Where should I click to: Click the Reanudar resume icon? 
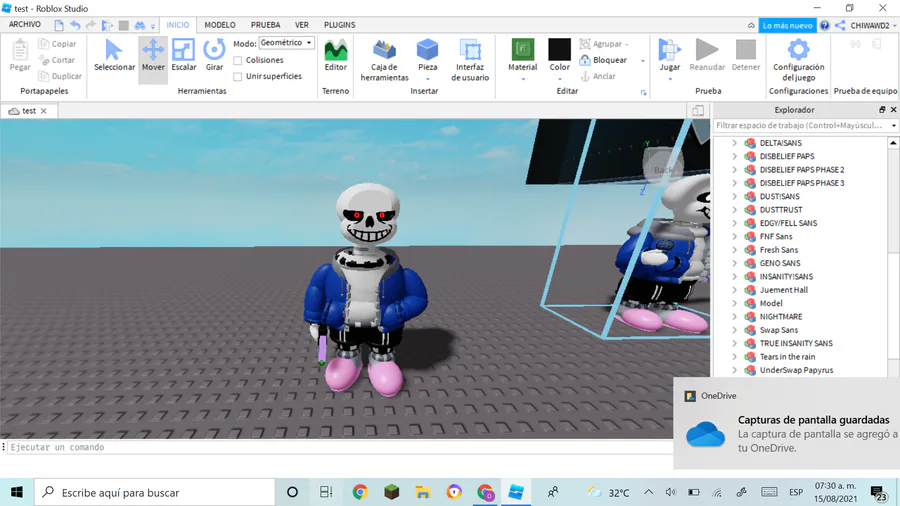pyautogui.click(x=707, y=50)
